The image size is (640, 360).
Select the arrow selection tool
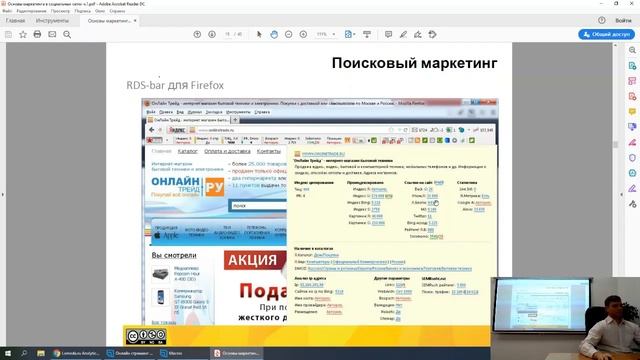point(259,34)
